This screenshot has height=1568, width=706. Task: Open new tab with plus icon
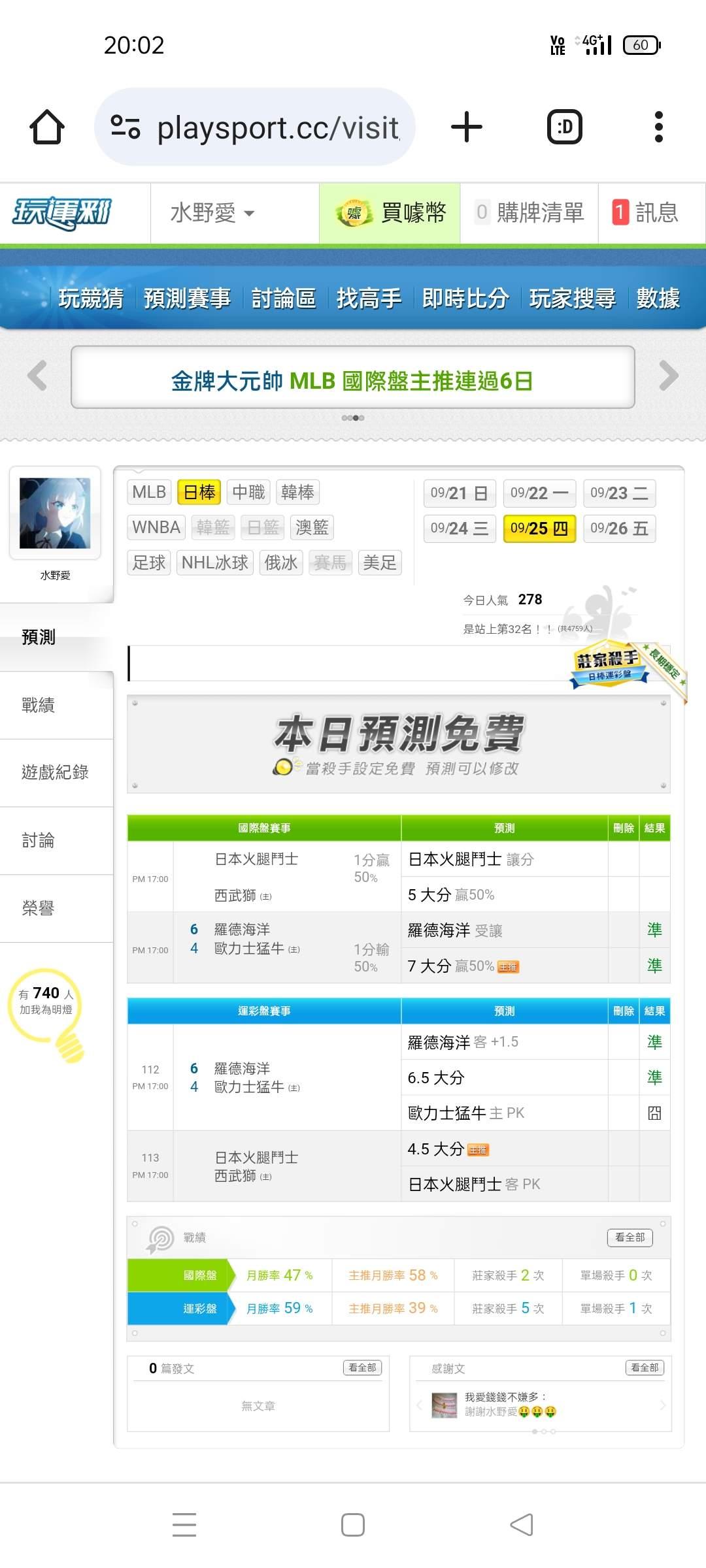coord(467,127)
